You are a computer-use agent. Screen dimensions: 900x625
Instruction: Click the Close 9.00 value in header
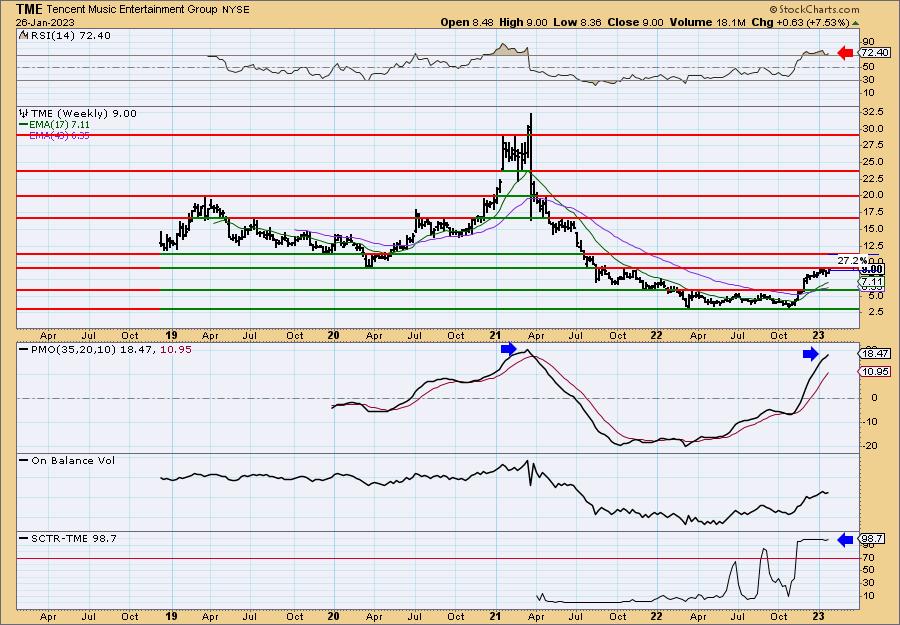pos(637,22)
